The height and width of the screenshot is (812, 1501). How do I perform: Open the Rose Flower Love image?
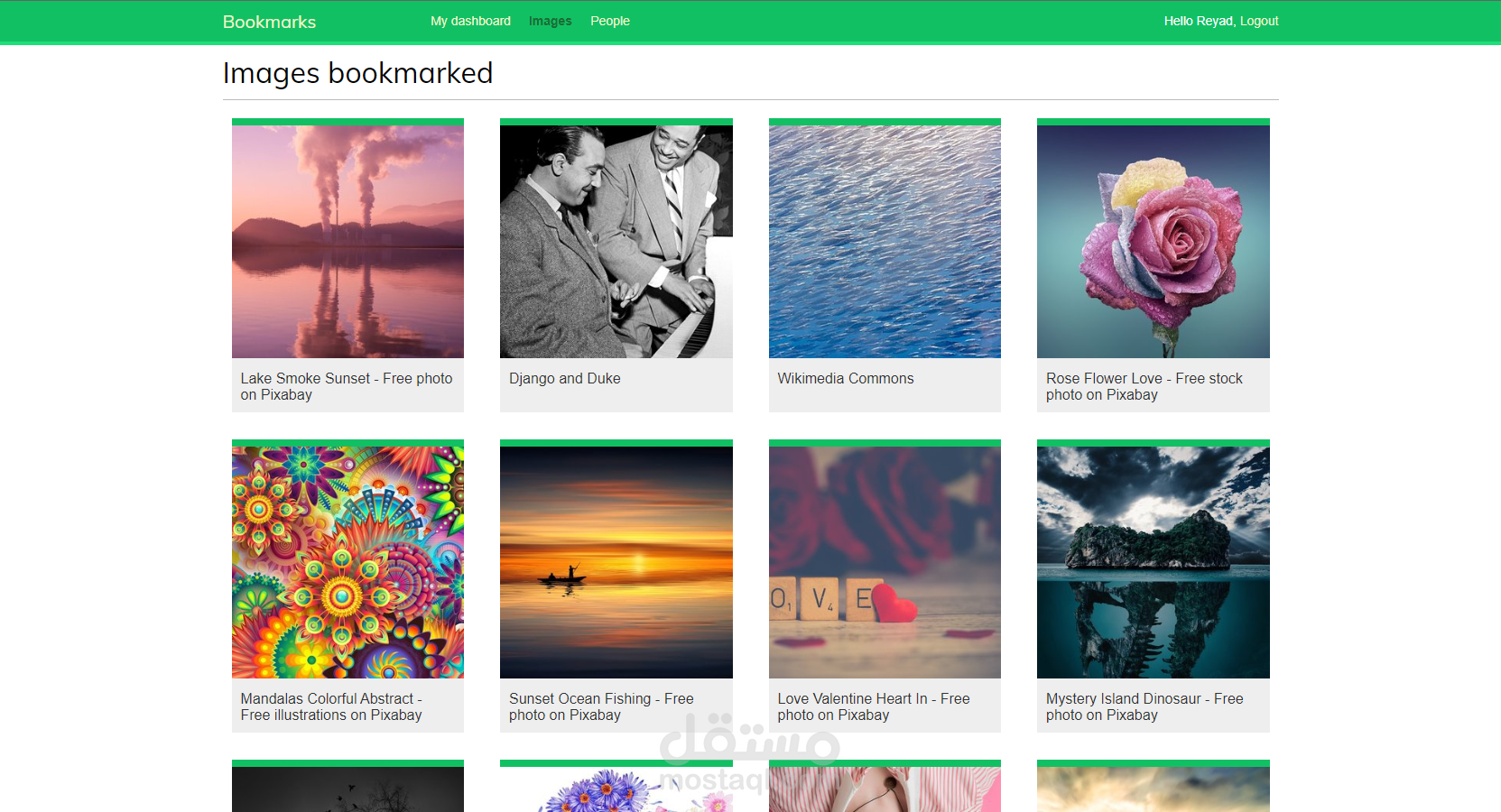(x=1154, y=242)
